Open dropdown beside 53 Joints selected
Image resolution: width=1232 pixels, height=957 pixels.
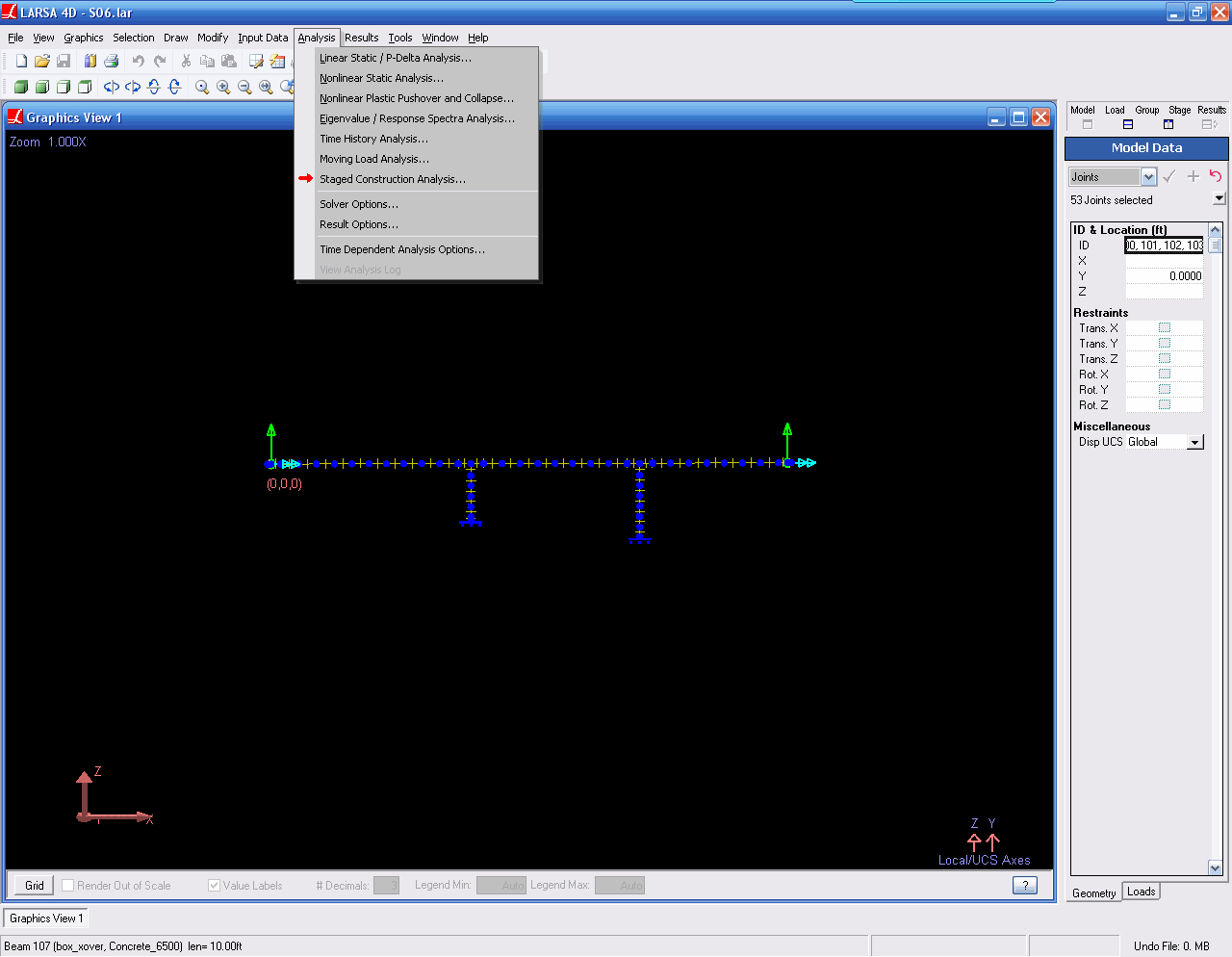tap(1219, 198)
